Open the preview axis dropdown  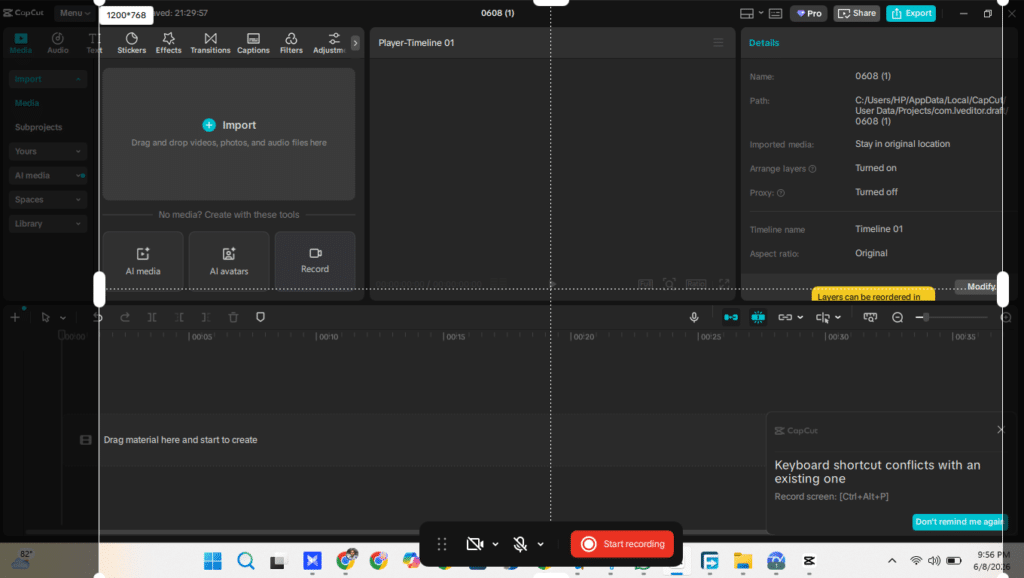838,318
